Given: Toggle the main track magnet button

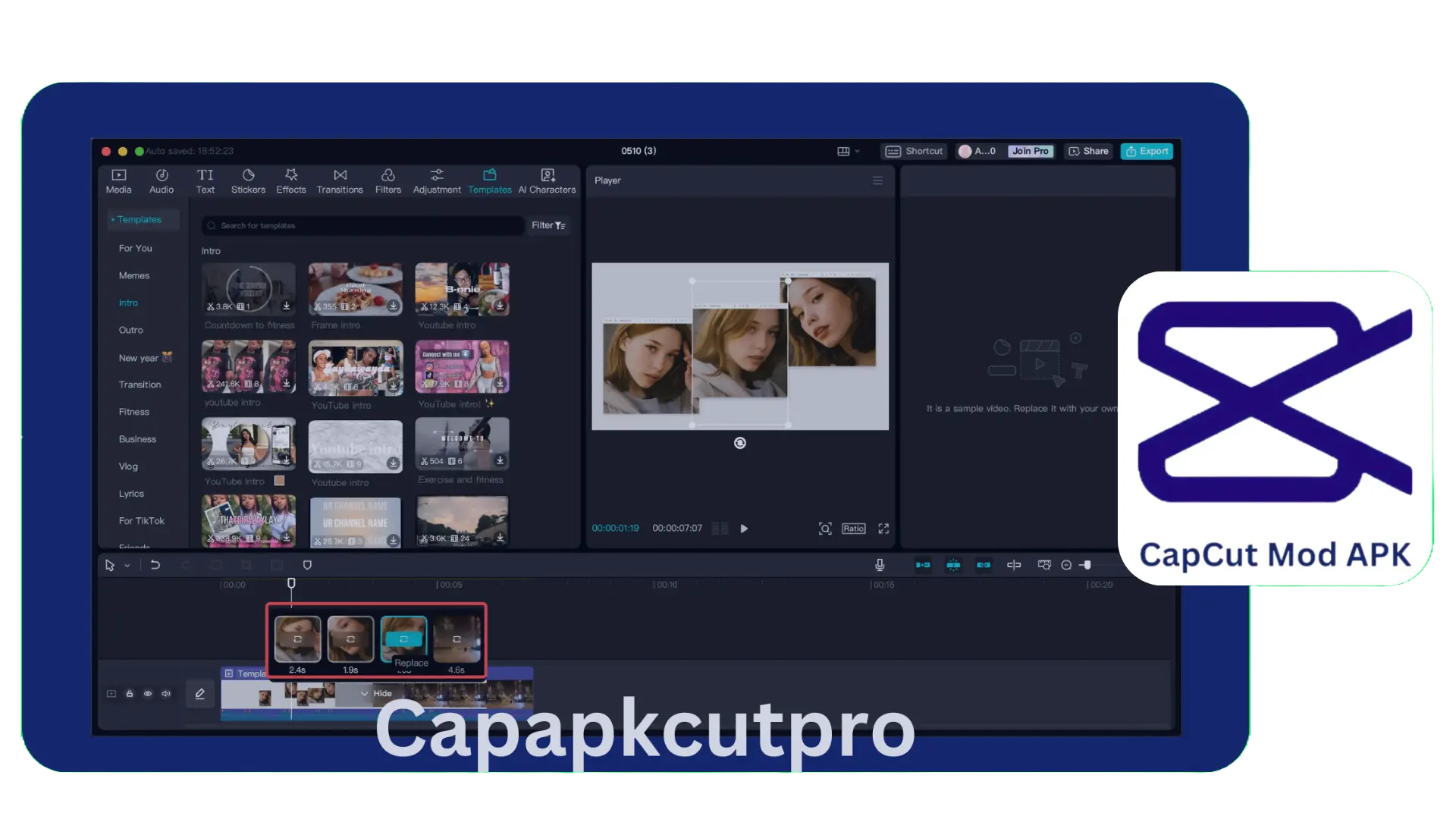Looking at the screenshot, I should pos(923,565).
